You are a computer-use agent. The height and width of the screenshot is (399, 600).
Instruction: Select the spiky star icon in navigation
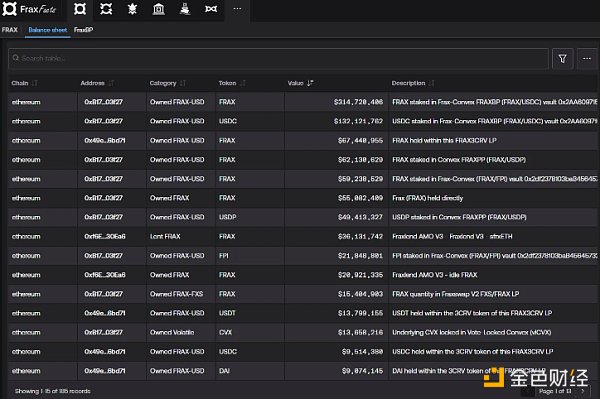coord(132,9)
